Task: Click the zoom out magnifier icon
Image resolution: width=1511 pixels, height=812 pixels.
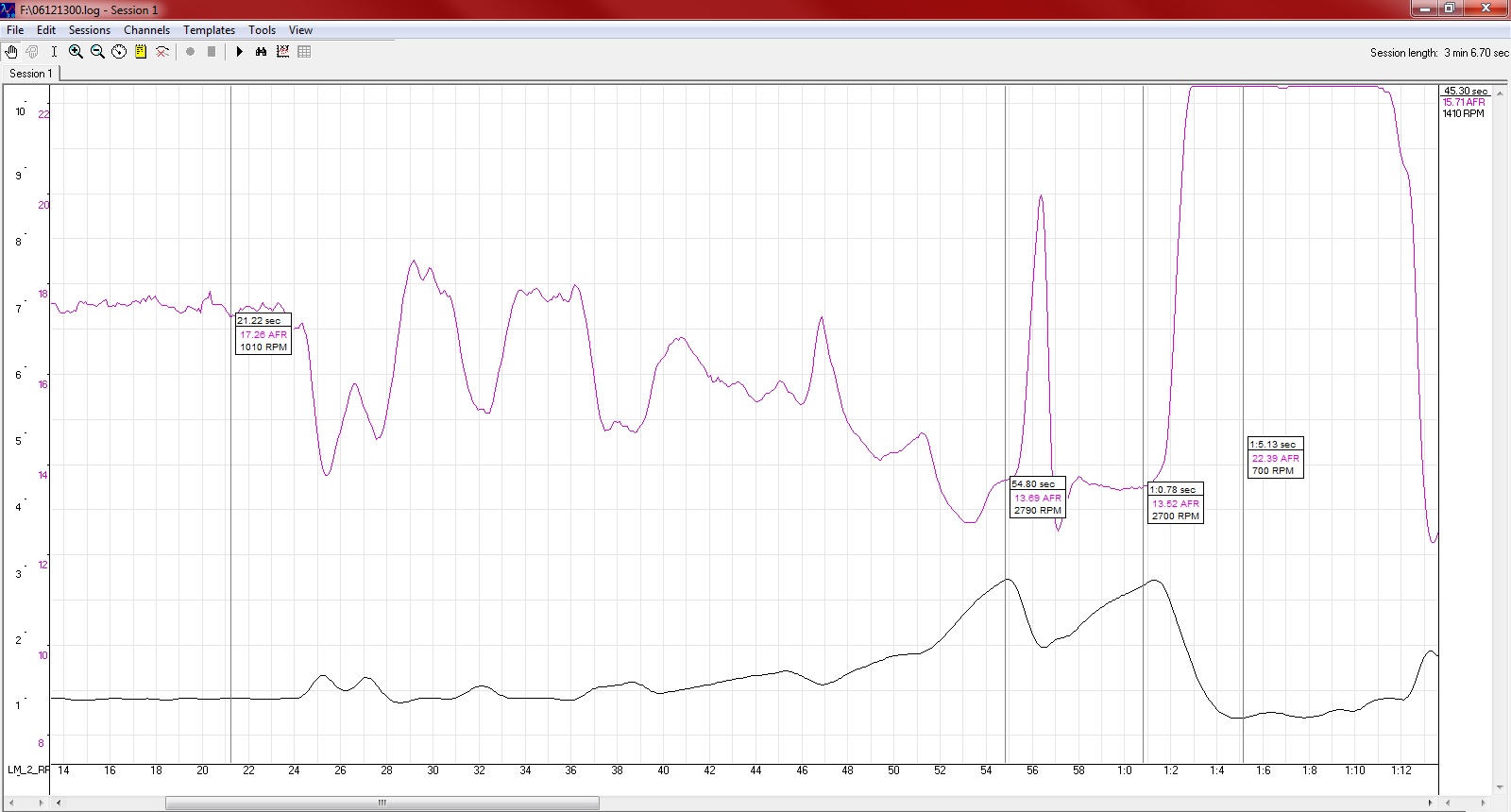Action: point(97,52)
